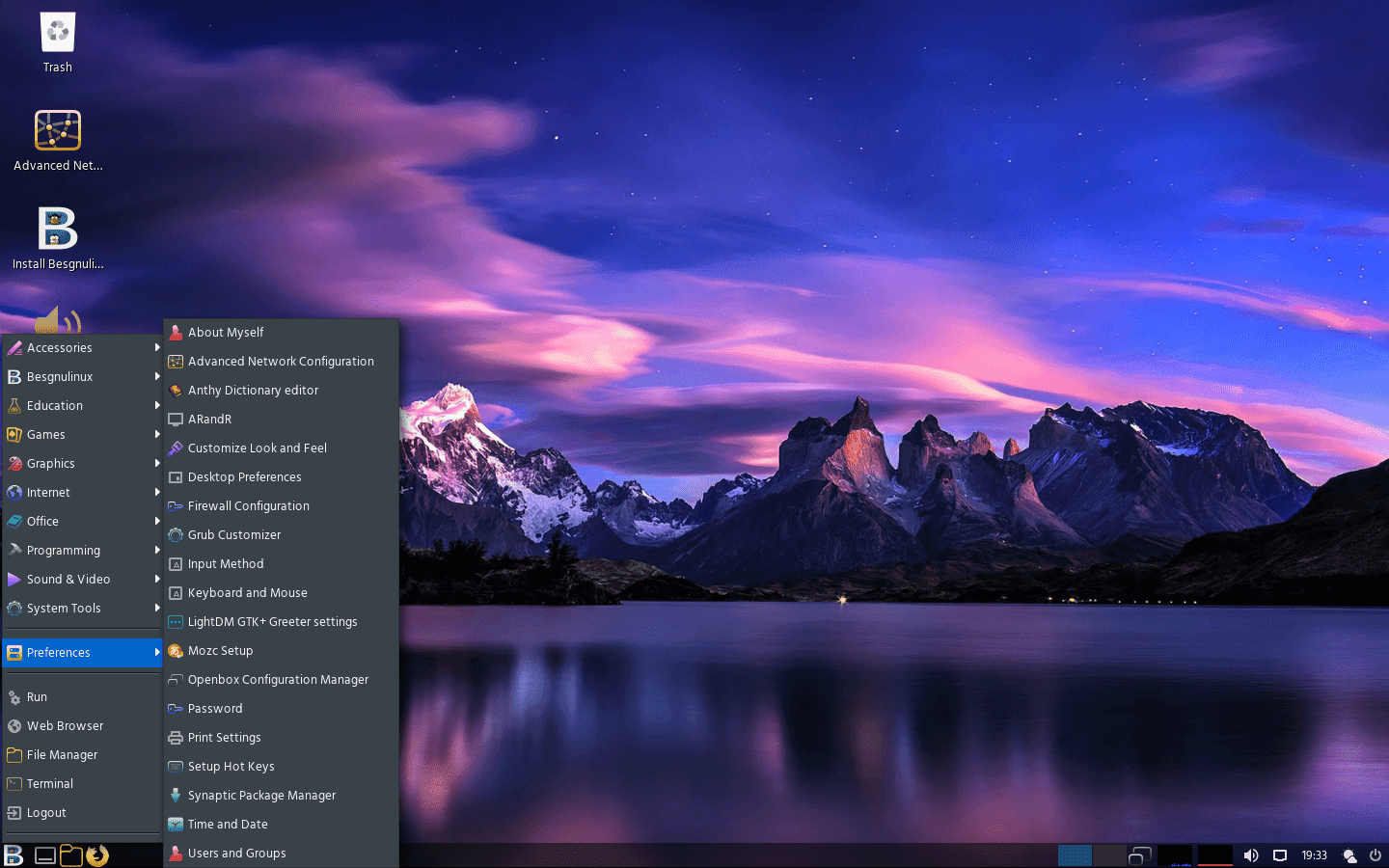Viewport: 1389px width, 868px height.
Task: Open File Manager from the main menu
Action: click(83, 755)
